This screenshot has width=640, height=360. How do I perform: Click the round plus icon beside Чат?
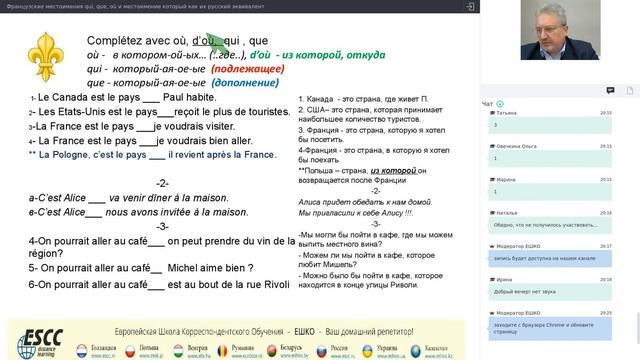[500, 104]
